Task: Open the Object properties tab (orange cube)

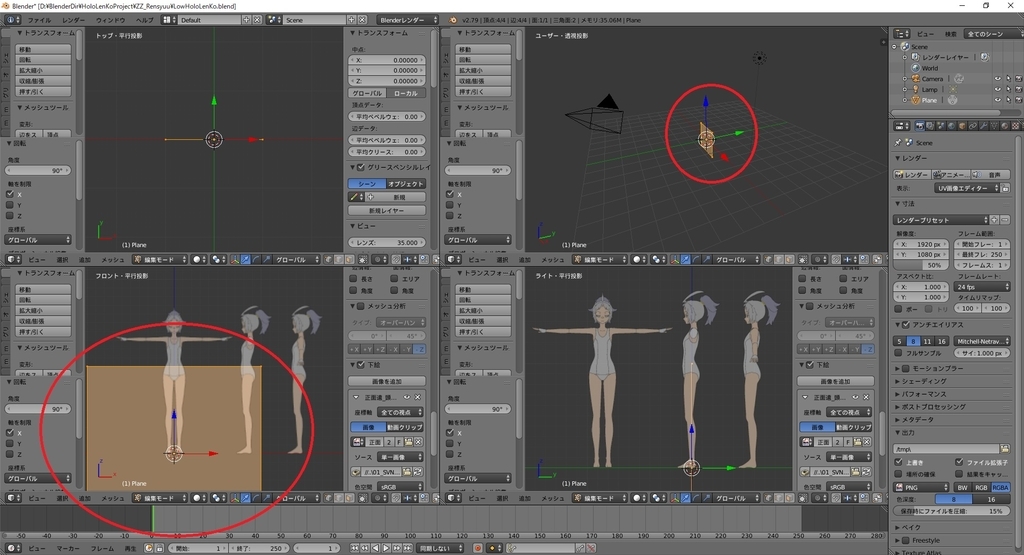Action: [x=962, y=125]
